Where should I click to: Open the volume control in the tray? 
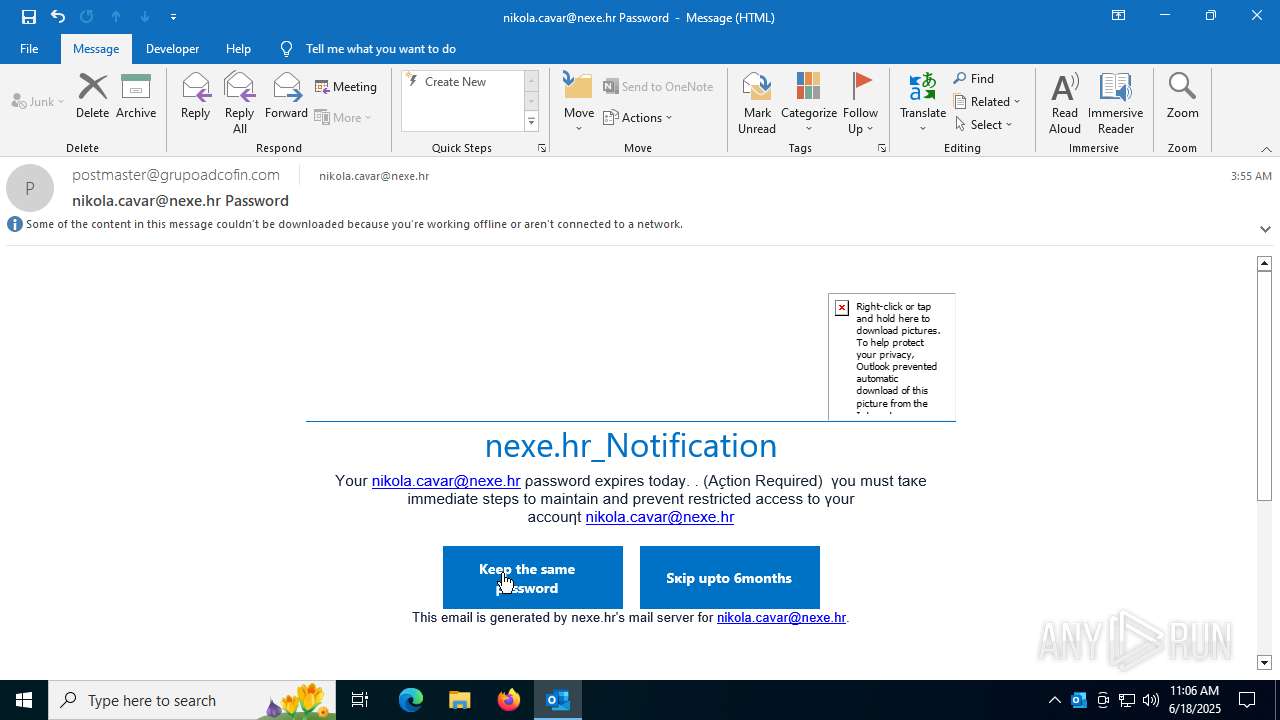pos(1151,700)
